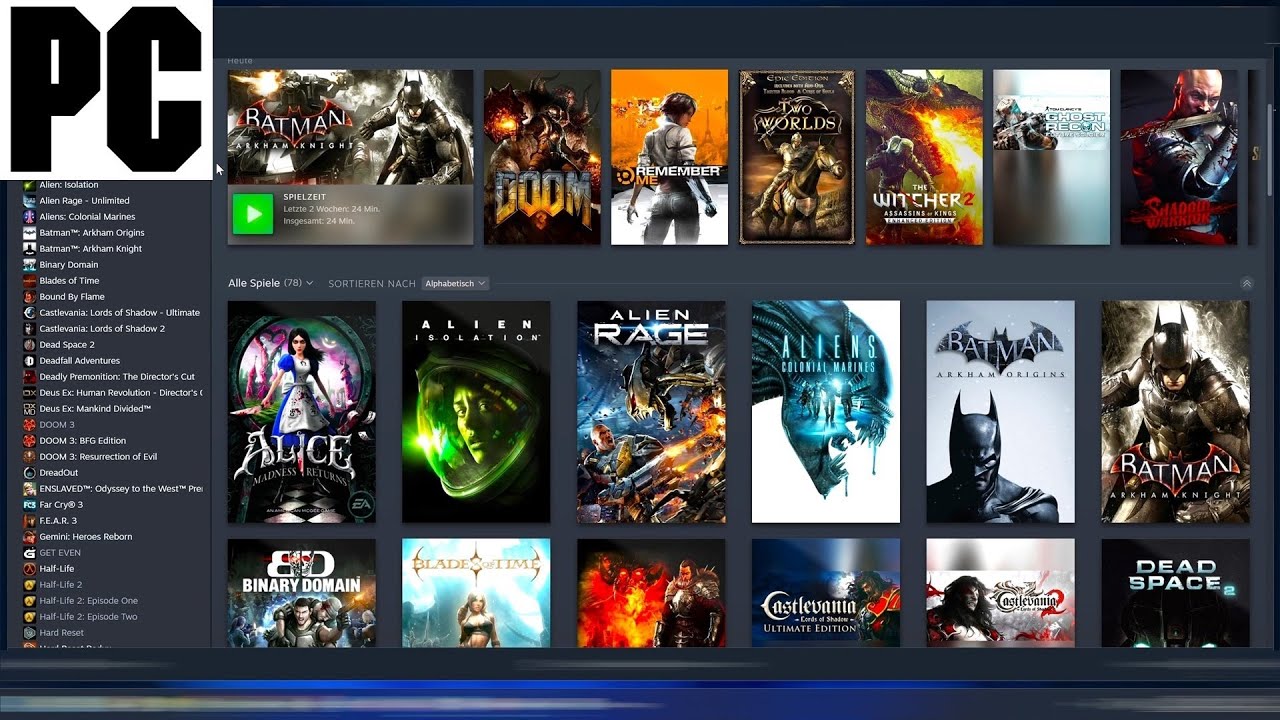Open the Ghost Recon cover
The image size is (1280, 720).
1051,157
